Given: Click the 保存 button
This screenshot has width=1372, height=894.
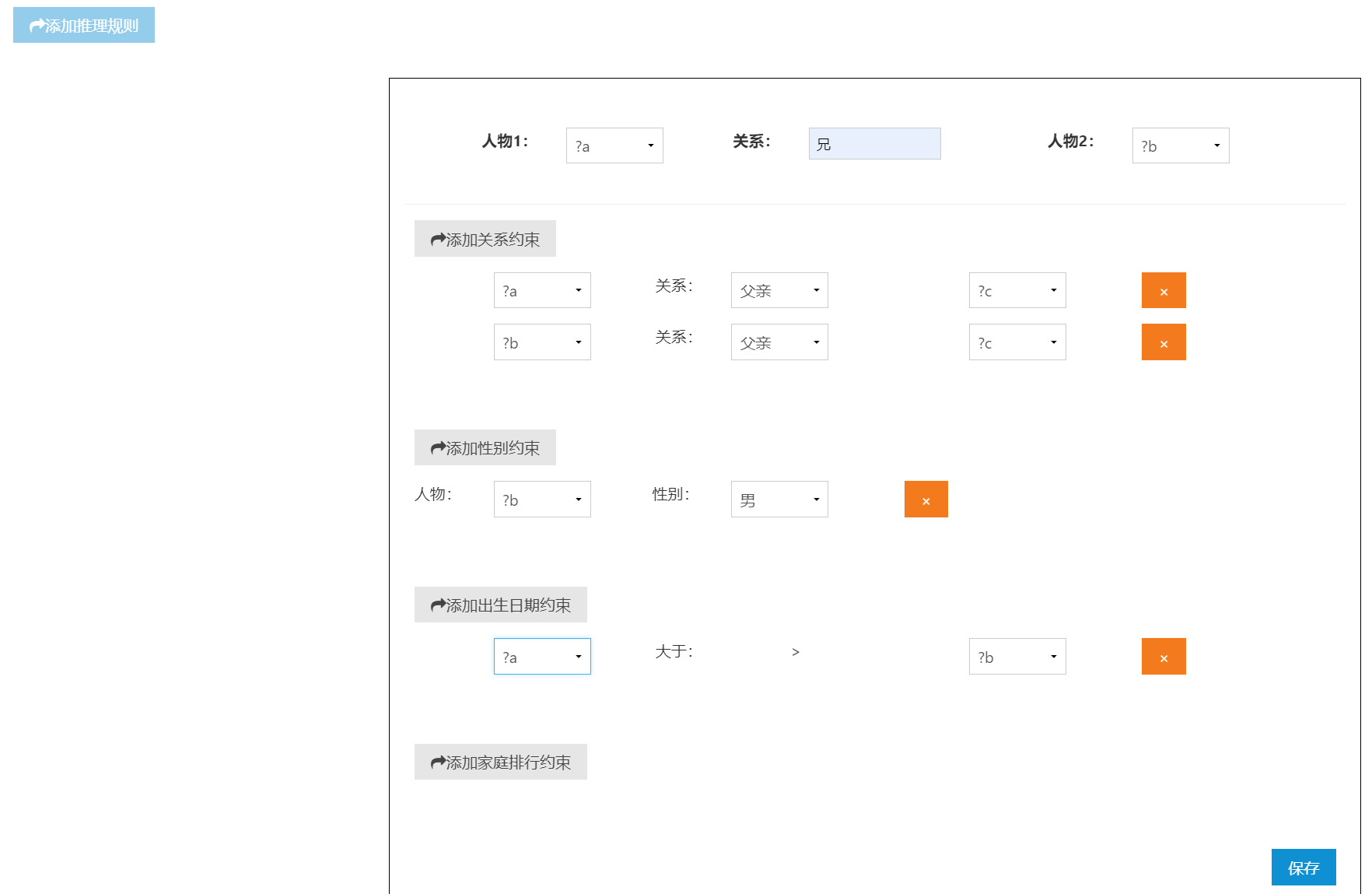Looking at the screenshot, I should click(1304, 868).
